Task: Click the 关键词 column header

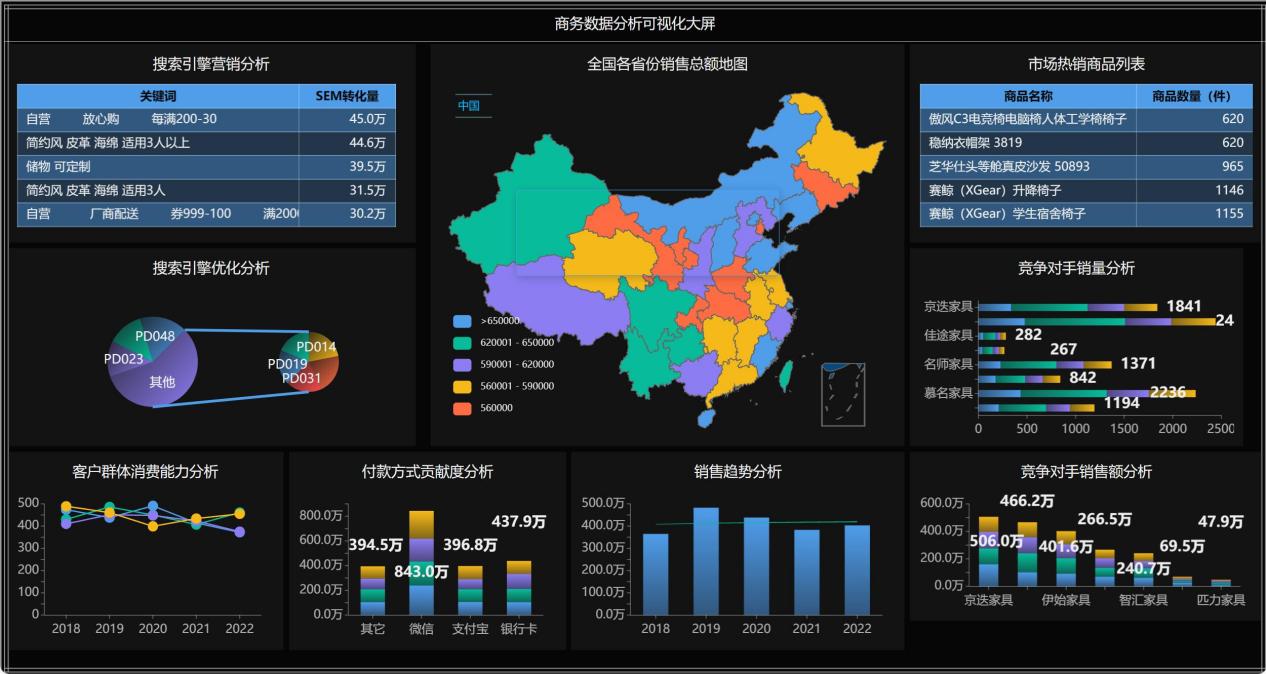Action: pos(158,96)
